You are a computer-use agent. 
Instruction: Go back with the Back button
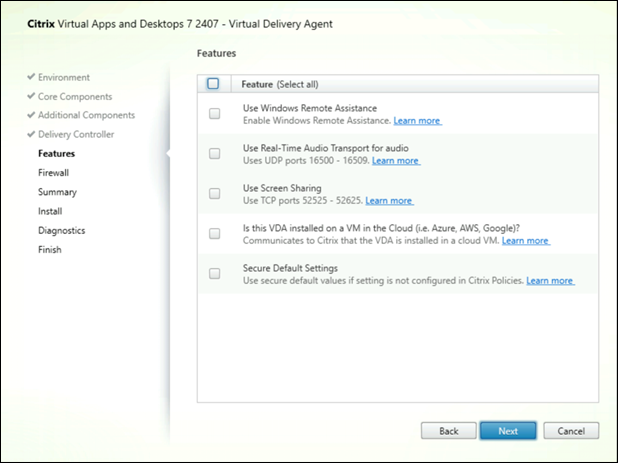tap(449, 430)
